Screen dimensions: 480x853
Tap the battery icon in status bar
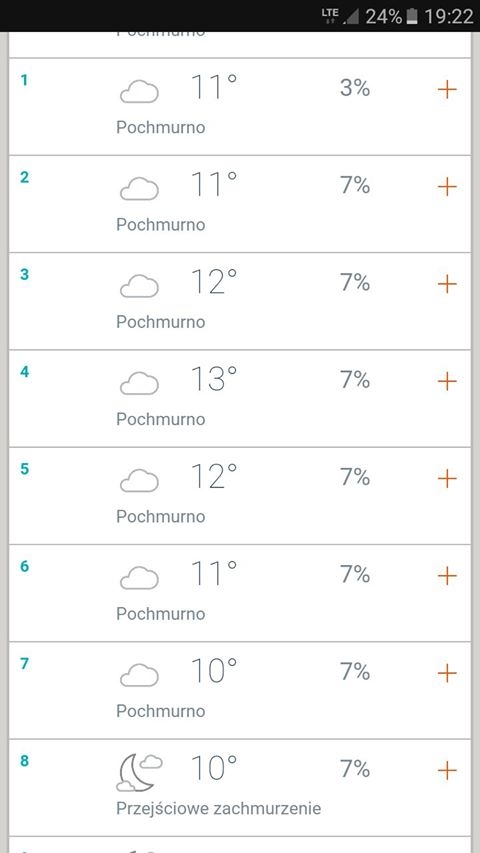pyautogui.click(x=412, y=16)
